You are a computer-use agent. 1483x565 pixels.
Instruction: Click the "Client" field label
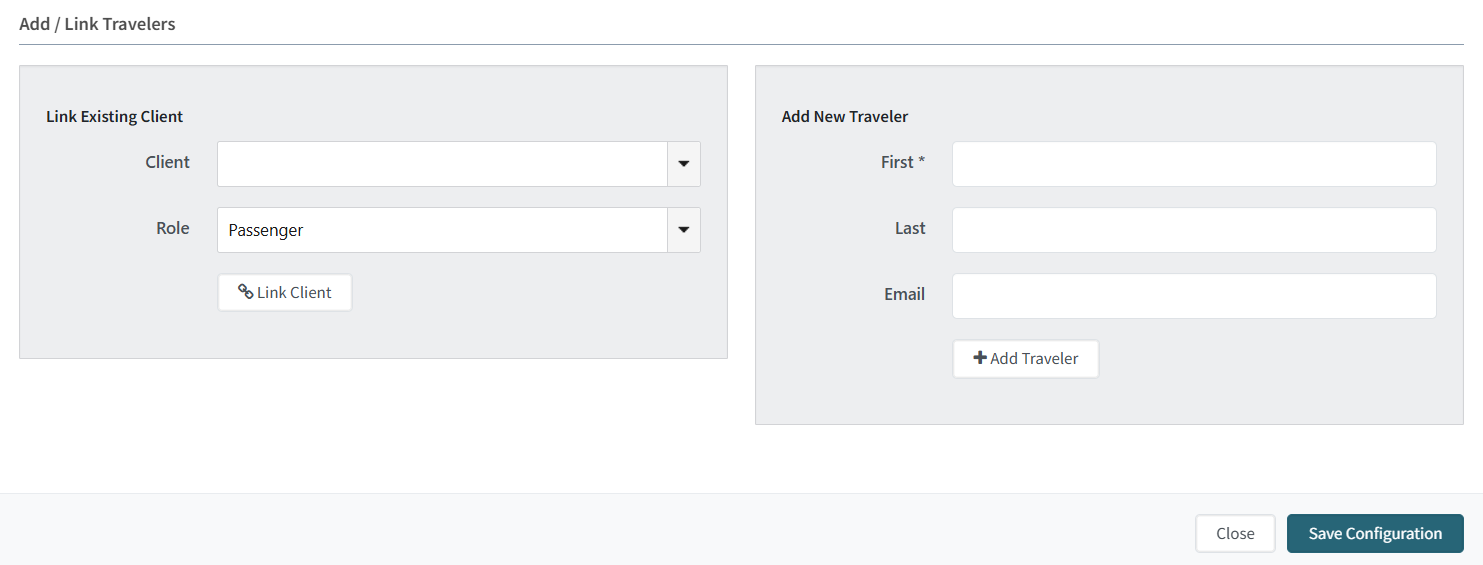coord(167,162)
